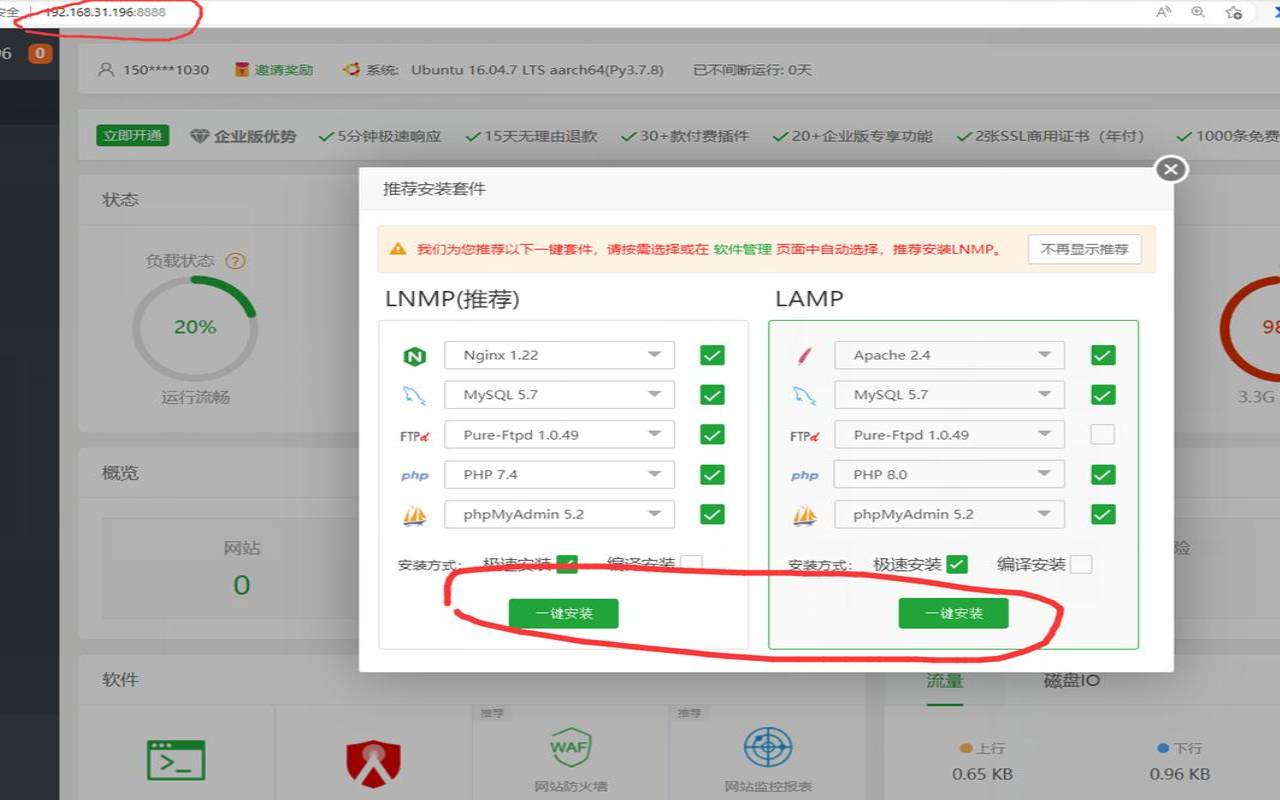Open LAMP Pure-Ftpd 1.0.49 dropdown
Viewport: 1280px width, 800px height.
[950, 435]
